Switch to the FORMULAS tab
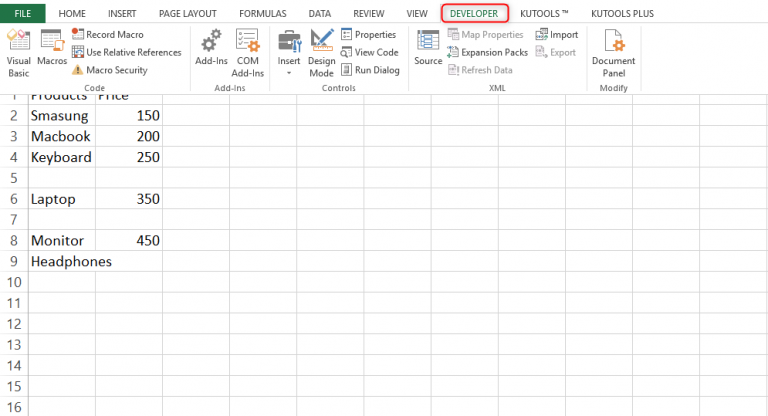This screenshot has width=768, height=416. coord(261,14)
